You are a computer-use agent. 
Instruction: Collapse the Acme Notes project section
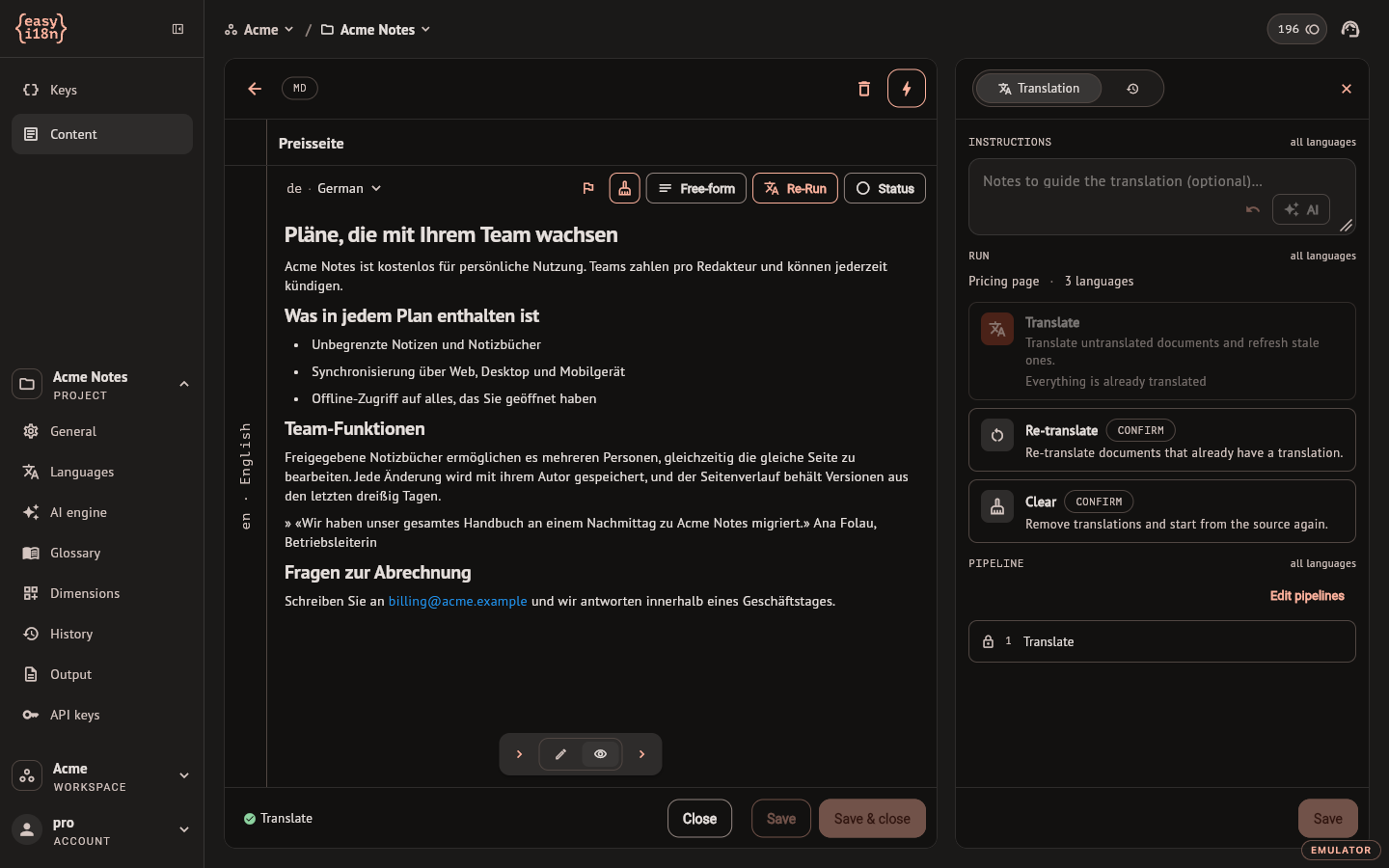click(x=184, y=385)
